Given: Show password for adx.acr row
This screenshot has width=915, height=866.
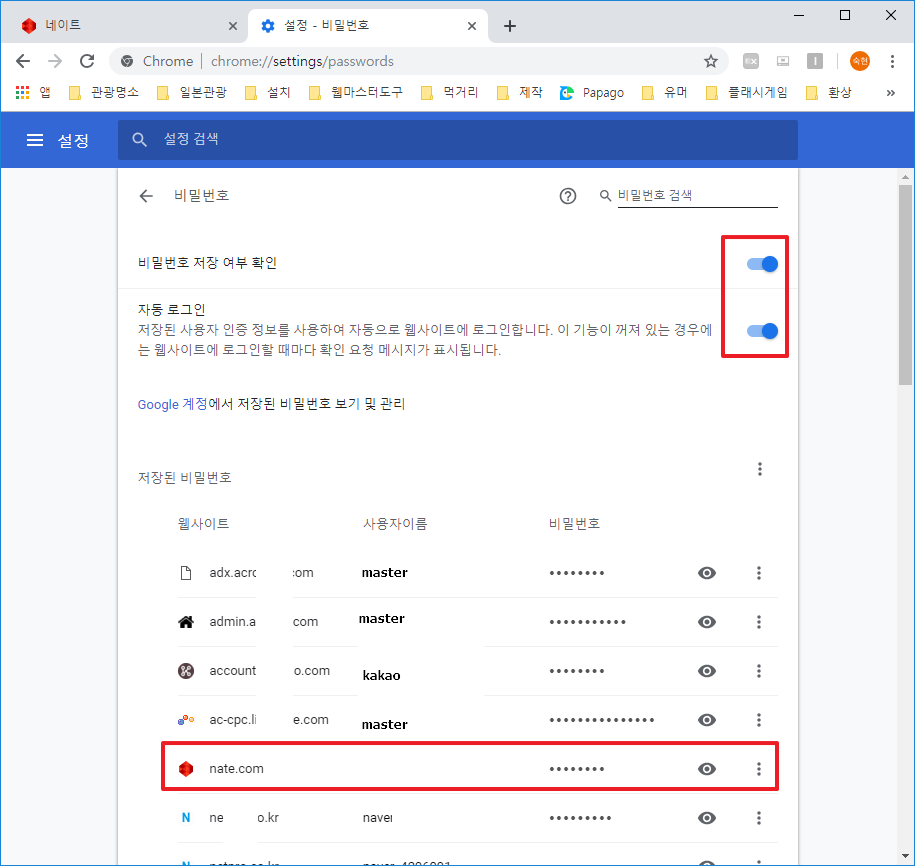Looking at the screenshot, I should [707, 573].
